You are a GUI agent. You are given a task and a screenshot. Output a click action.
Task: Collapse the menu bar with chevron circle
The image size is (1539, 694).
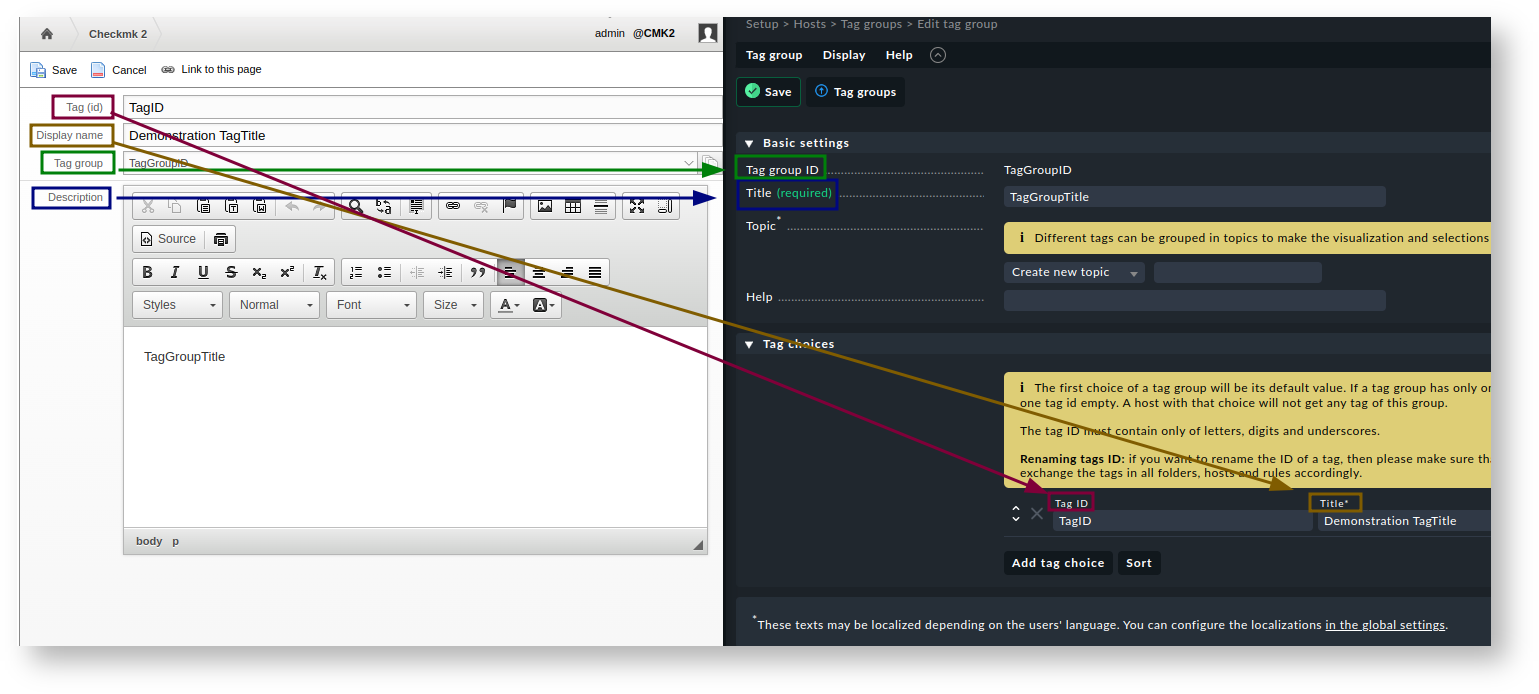click(937, 55)
